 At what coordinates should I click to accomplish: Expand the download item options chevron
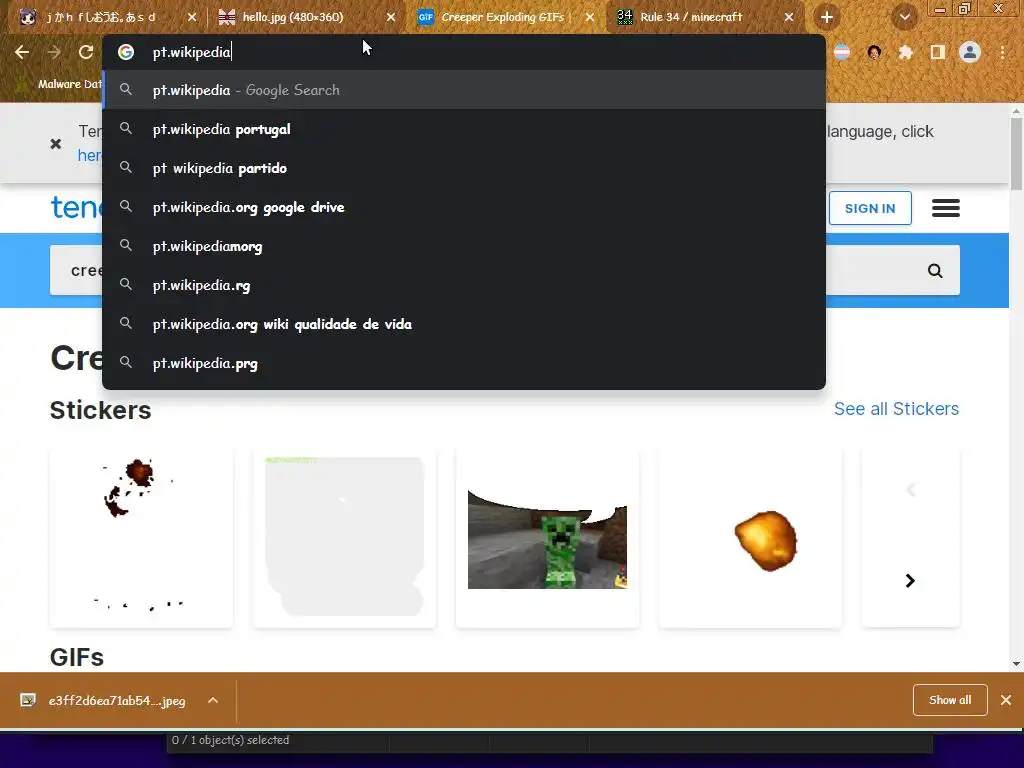213,701
